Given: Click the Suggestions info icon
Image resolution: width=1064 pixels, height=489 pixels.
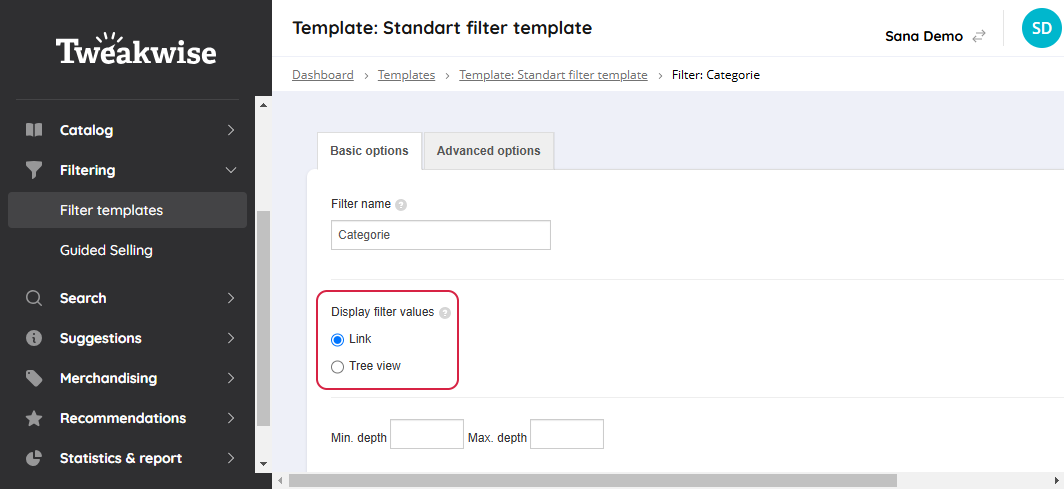Looking at the screenshot, I should pos(34,338).
